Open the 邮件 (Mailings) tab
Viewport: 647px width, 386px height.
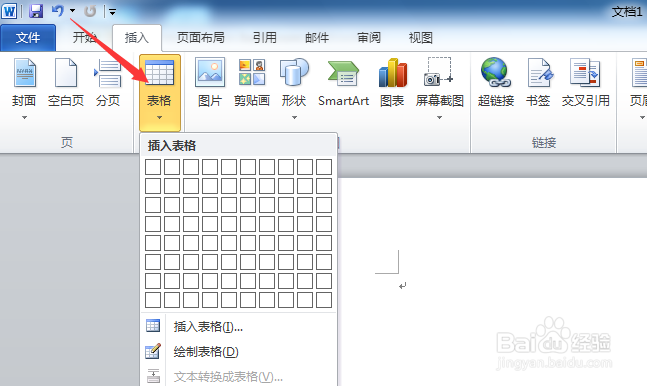317,38
